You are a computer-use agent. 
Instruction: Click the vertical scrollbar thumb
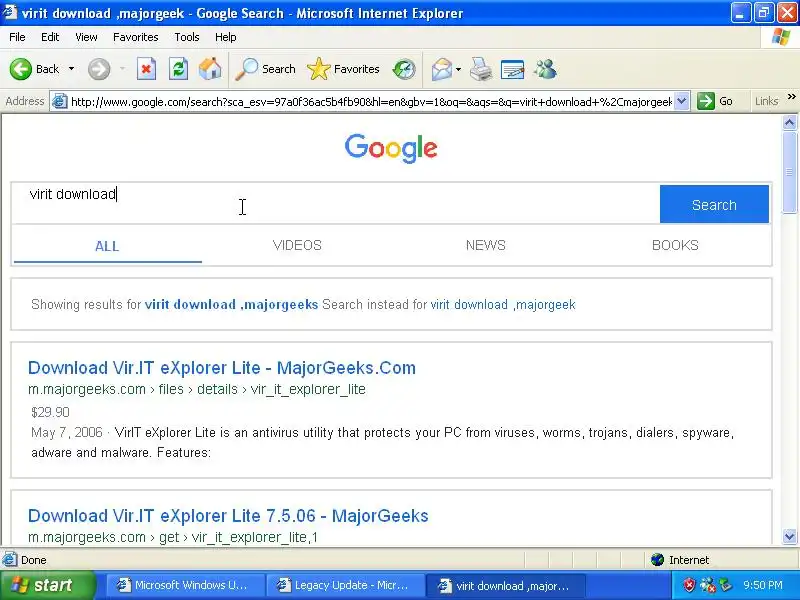pos(789,172)
